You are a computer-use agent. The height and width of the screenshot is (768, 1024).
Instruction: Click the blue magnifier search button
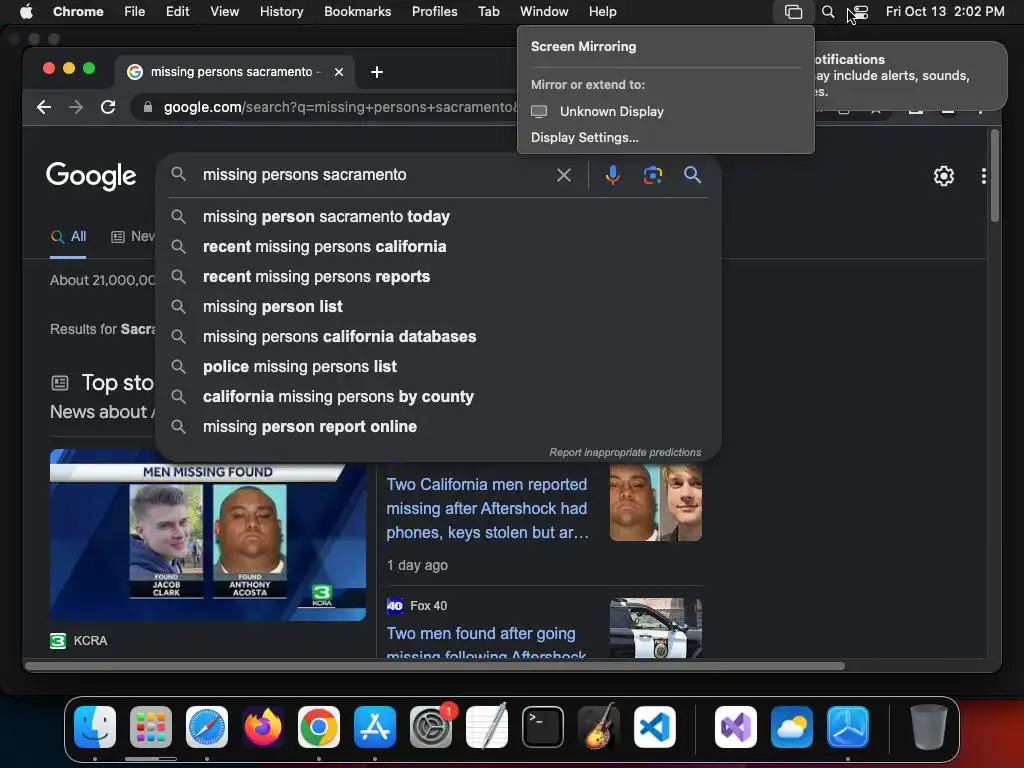[x=692, y=175]
